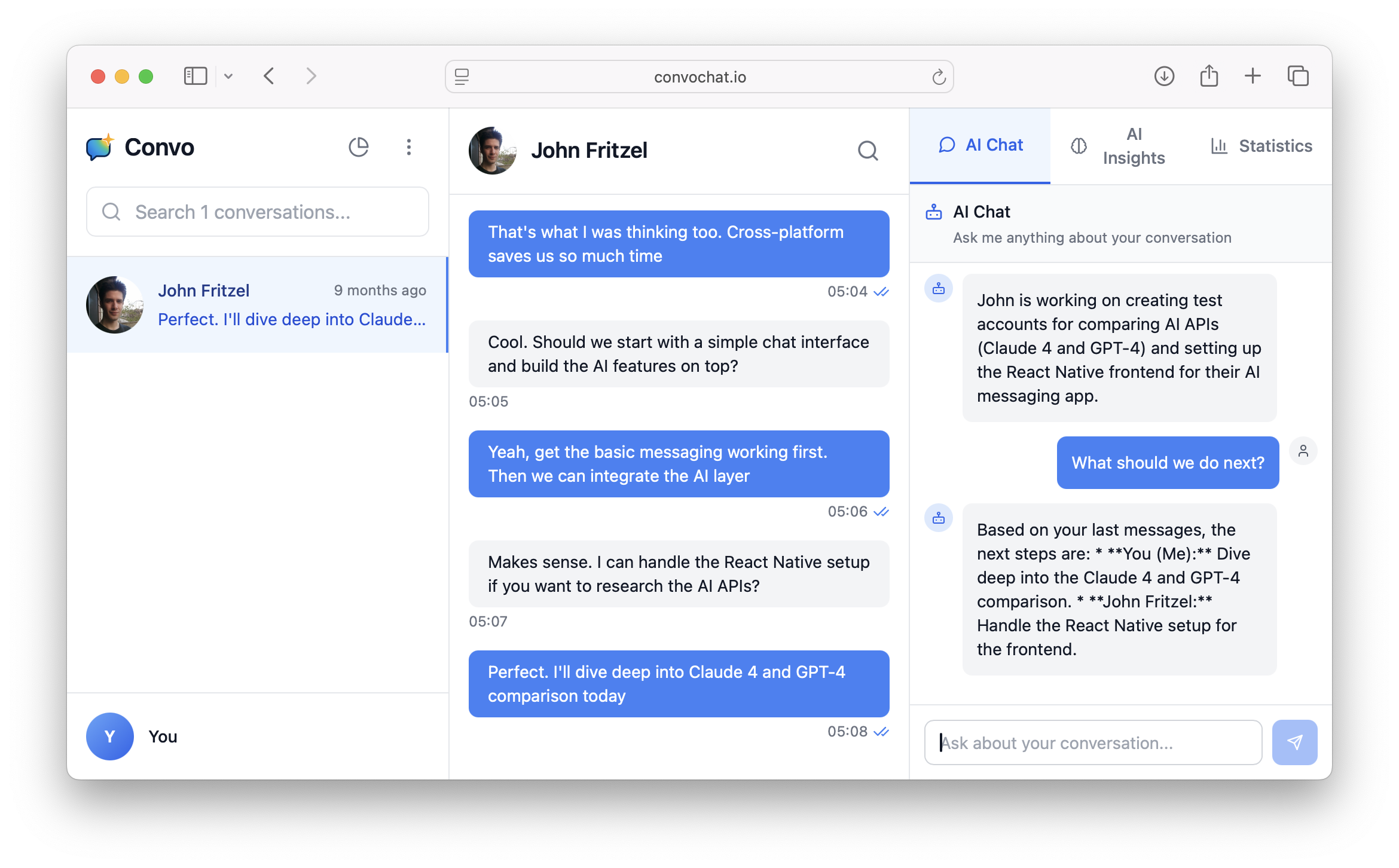Send the AI question using the paper plane icon
The height and width of the screenshot is (868, 1399).
1295,742
